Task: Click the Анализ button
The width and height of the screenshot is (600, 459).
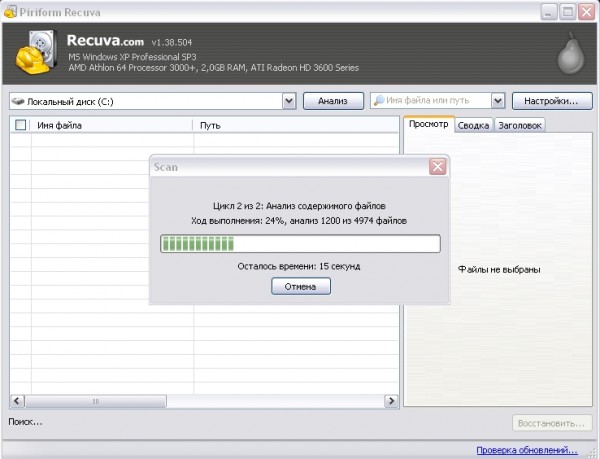Action: pyautogui.click(x=333, y=101)
